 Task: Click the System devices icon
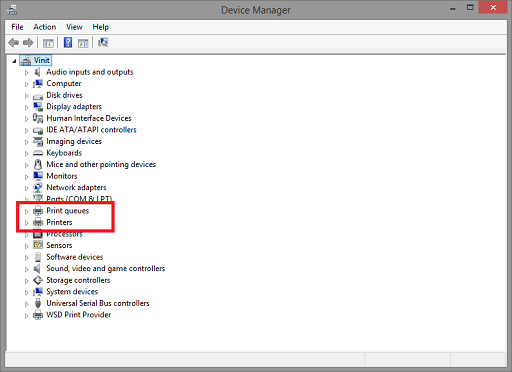(38, 292)
